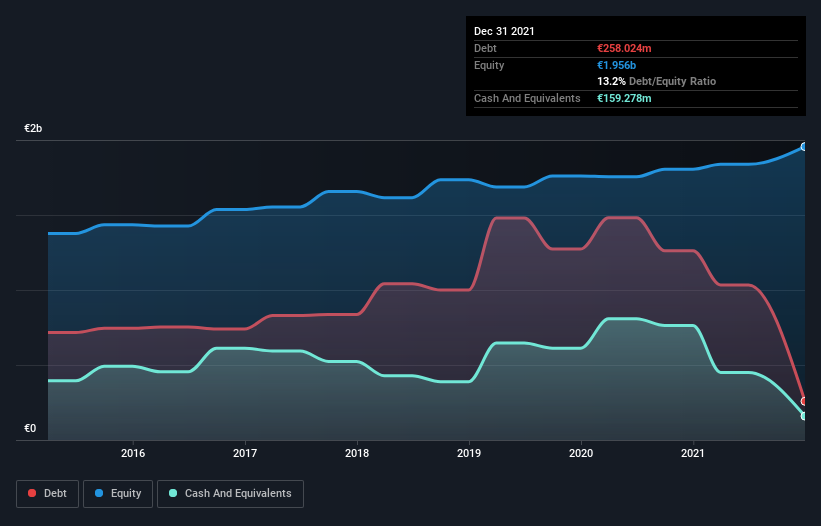Click the €0 y-axis label
Image resolution: width=821 pixels, height=526 pixels.
[x=30, y=429]
